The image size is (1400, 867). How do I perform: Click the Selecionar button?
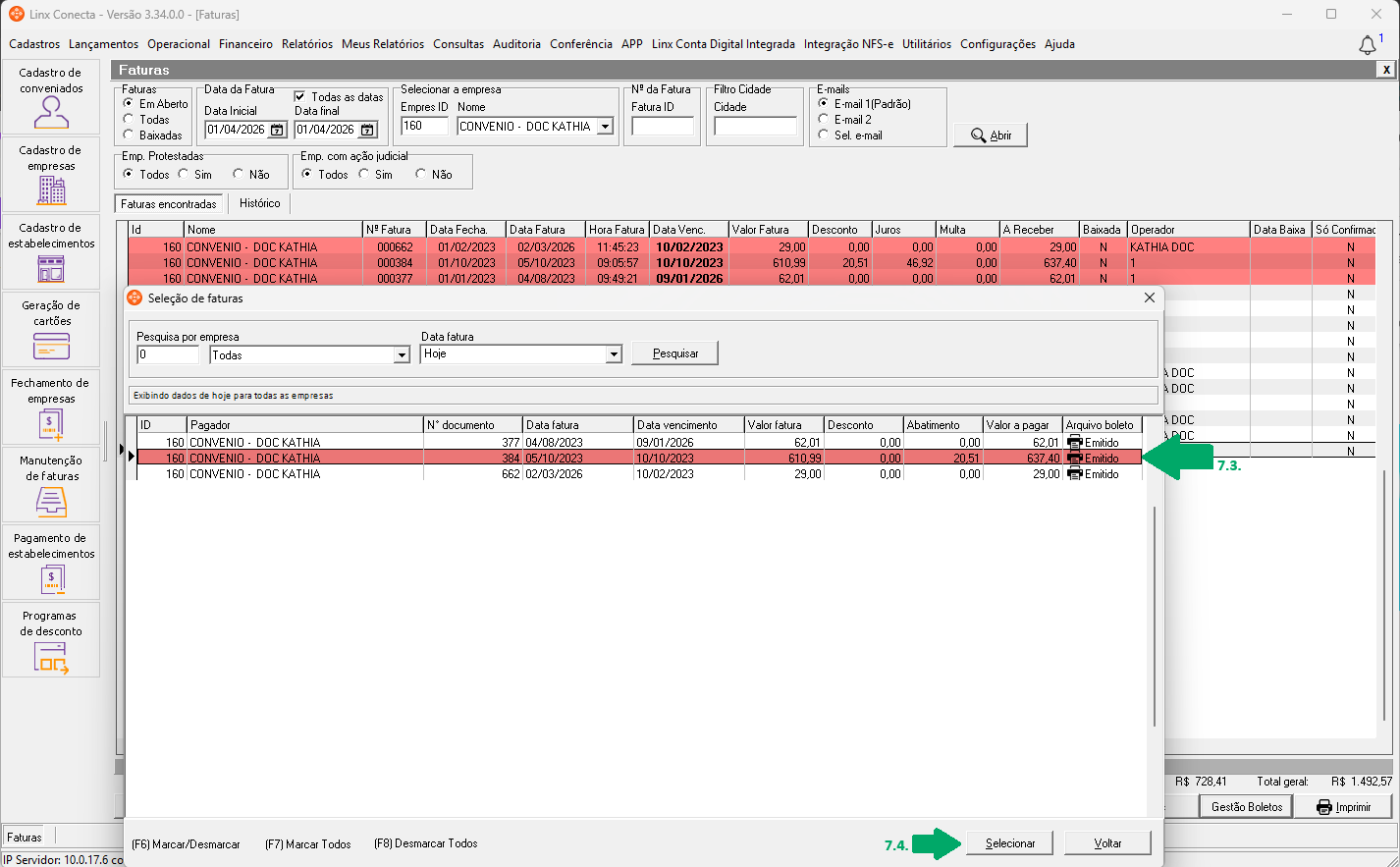tap(1010, 843)
